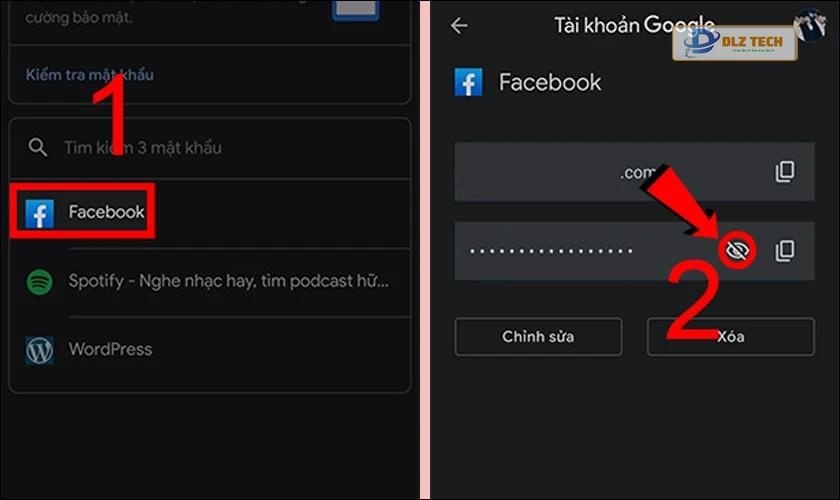This screenshot has width=840, height=500.
Task: Click the DLZ Tech logo badge
Action: click(734, 43)
